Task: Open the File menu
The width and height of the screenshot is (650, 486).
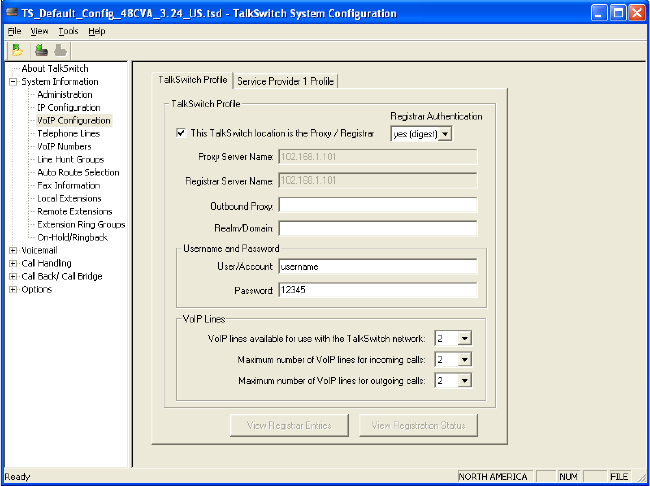Action: tap(15, 31)
